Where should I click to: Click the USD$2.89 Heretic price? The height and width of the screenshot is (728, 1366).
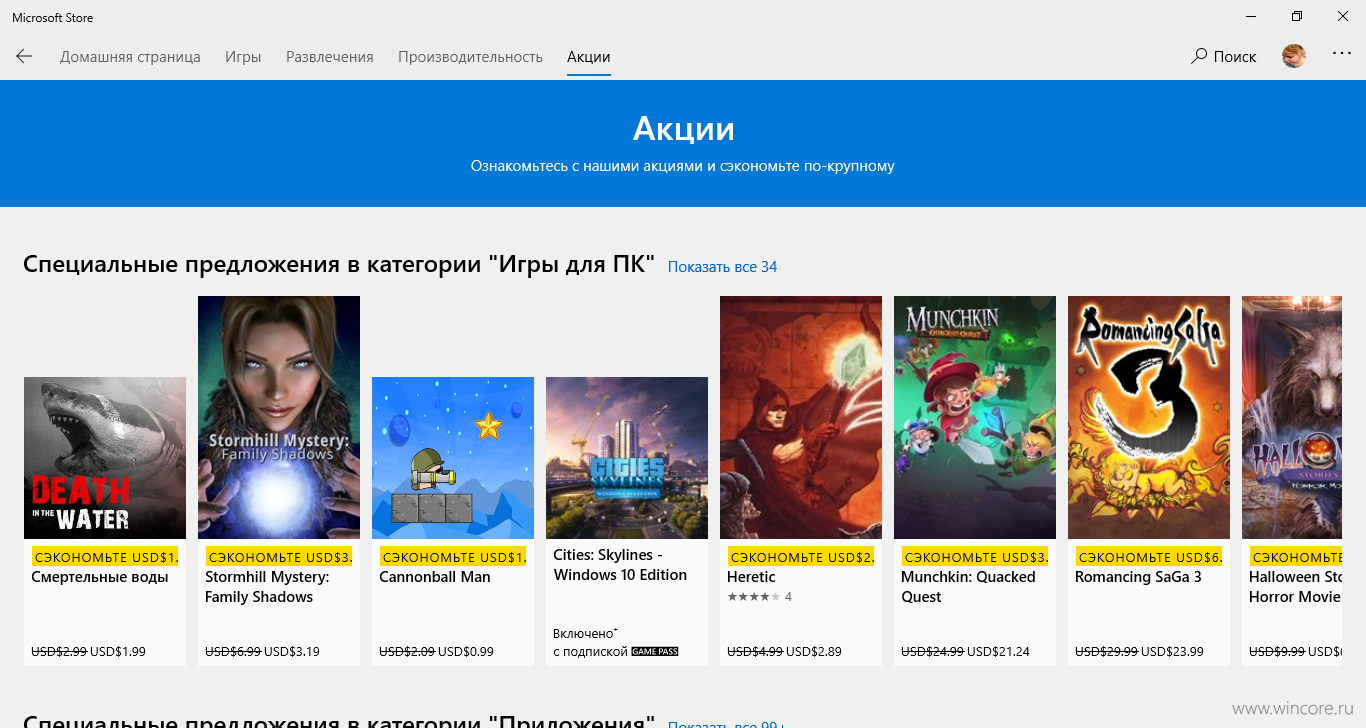[x=814, y=652]
